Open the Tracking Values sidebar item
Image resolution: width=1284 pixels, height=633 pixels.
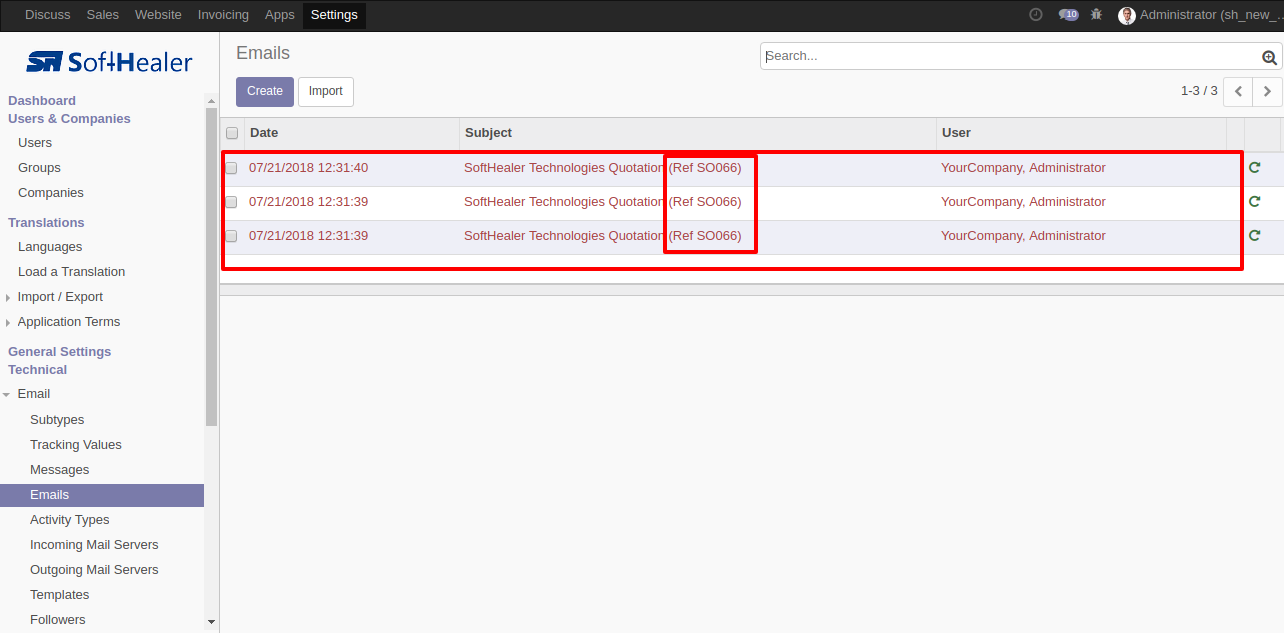[x=76, y=445]
